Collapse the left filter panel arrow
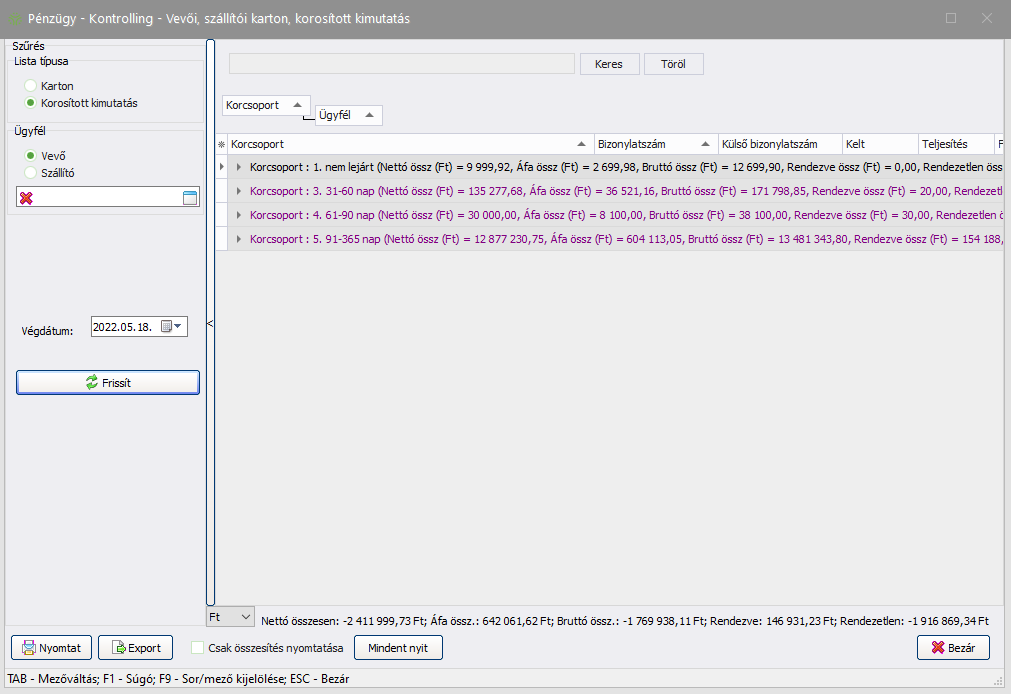Viewport: 1011px width, 694px height. click(x=210, y=323)
